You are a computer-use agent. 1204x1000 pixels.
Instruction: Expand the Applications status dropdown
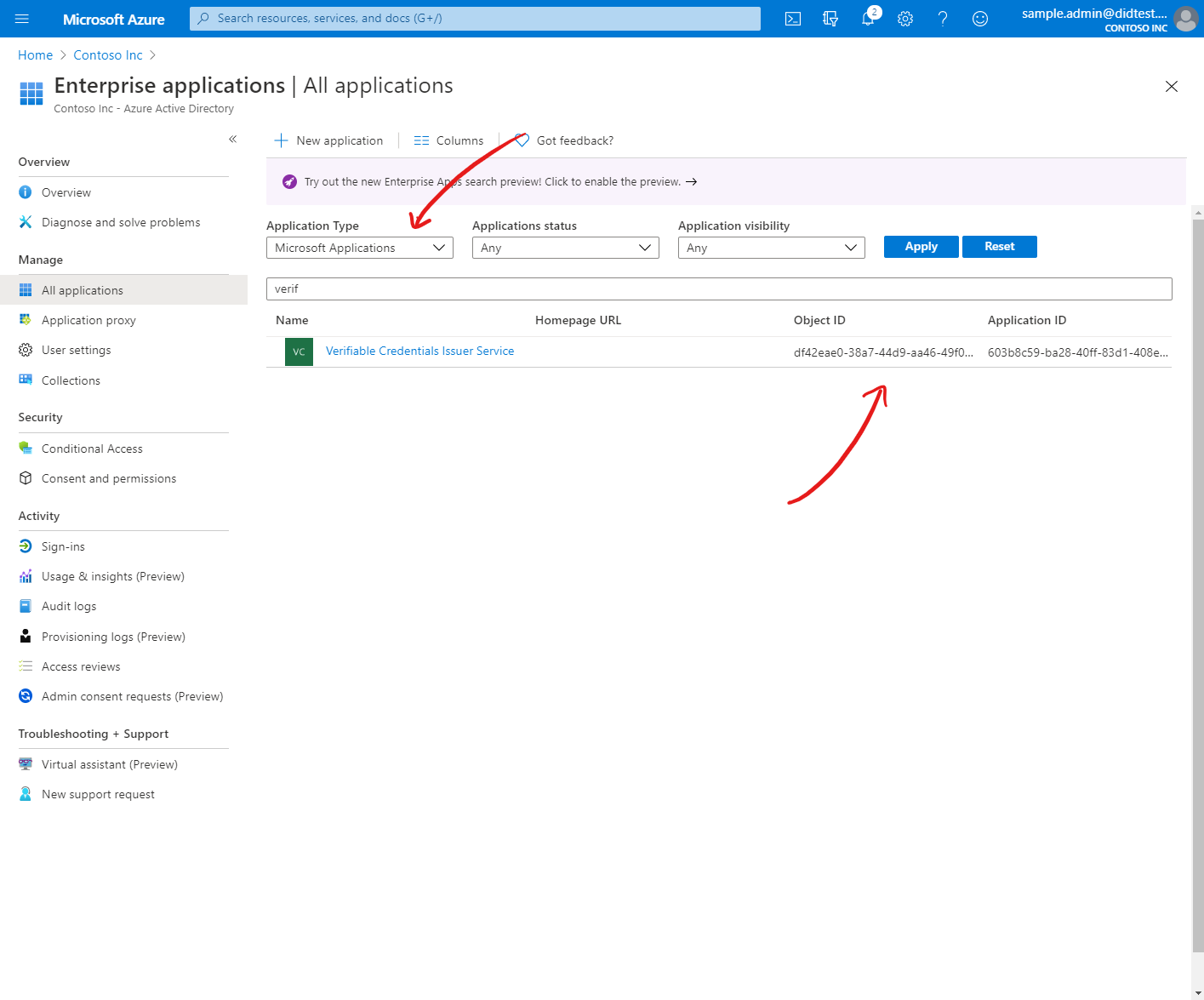[566, 248]
